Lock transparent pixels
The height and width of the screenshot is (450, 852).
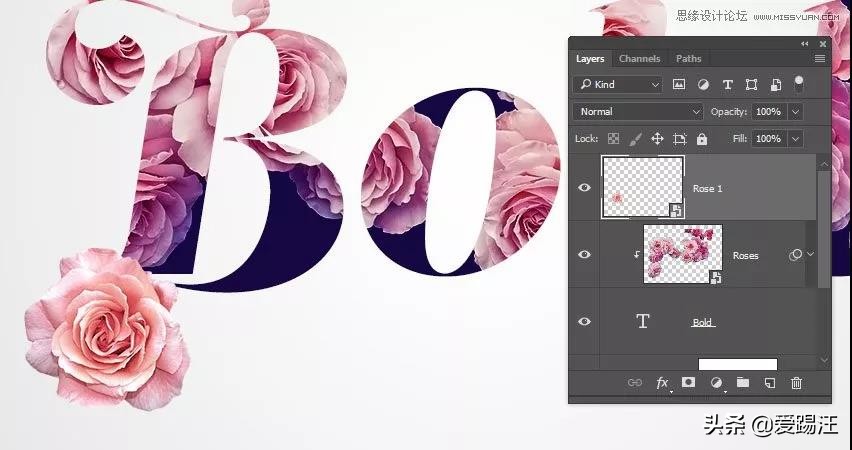coord(613,139)
